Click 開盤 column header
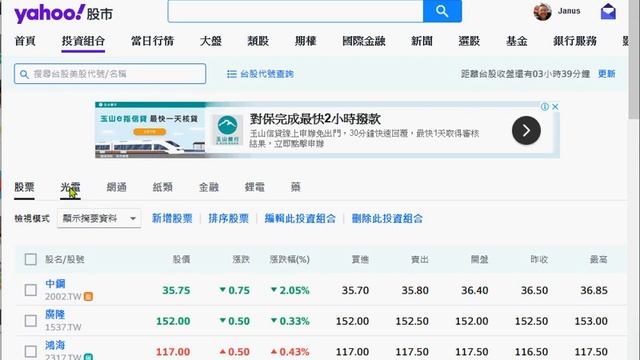Screen dimensions: 640x360 479,259
